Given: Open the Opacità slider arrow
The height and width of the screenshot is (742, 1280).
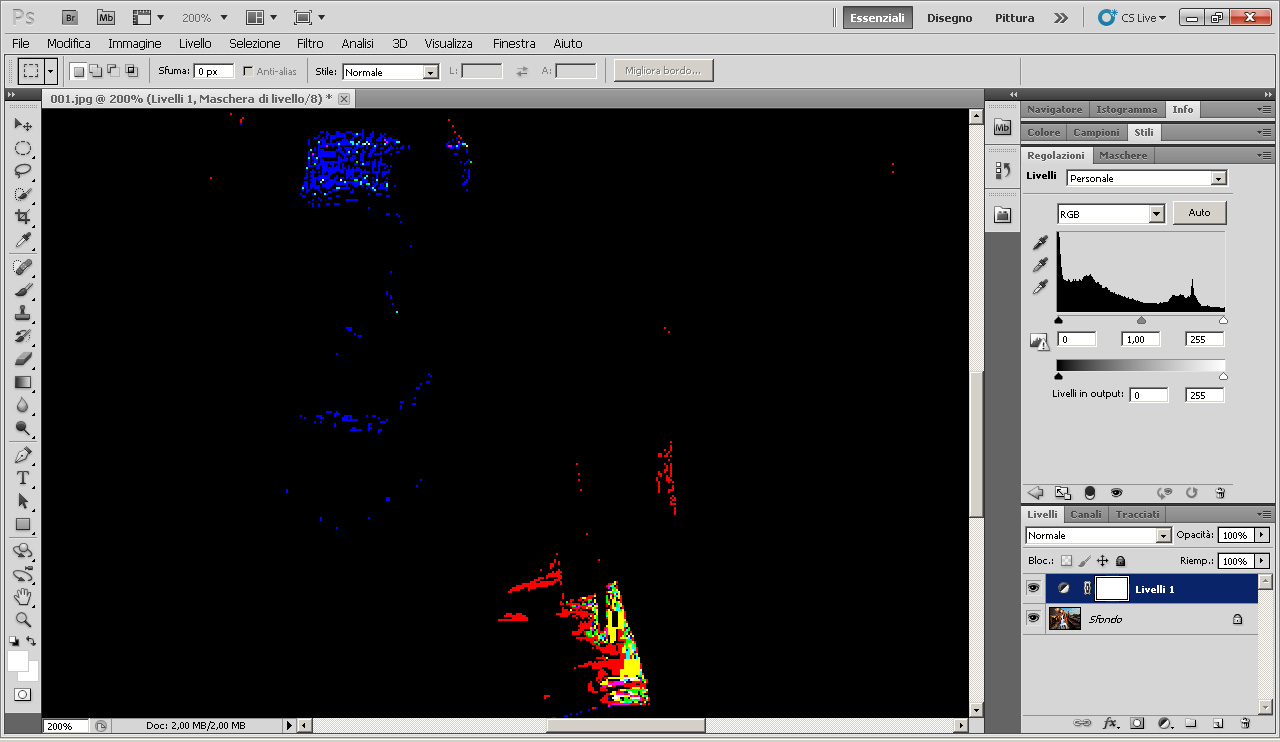Looking at the screenshot, I should point(1262,535).
